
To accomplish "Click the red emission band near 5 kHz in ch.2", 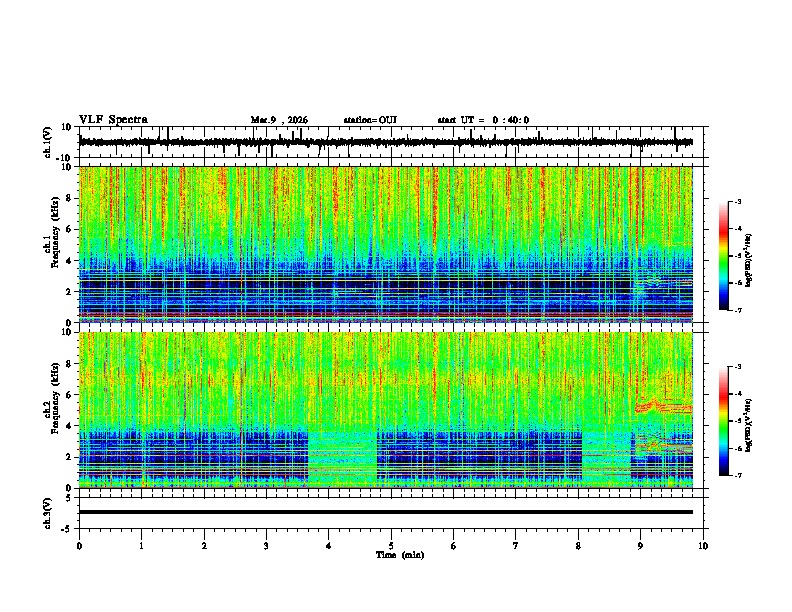I will (x=664, y=407).
